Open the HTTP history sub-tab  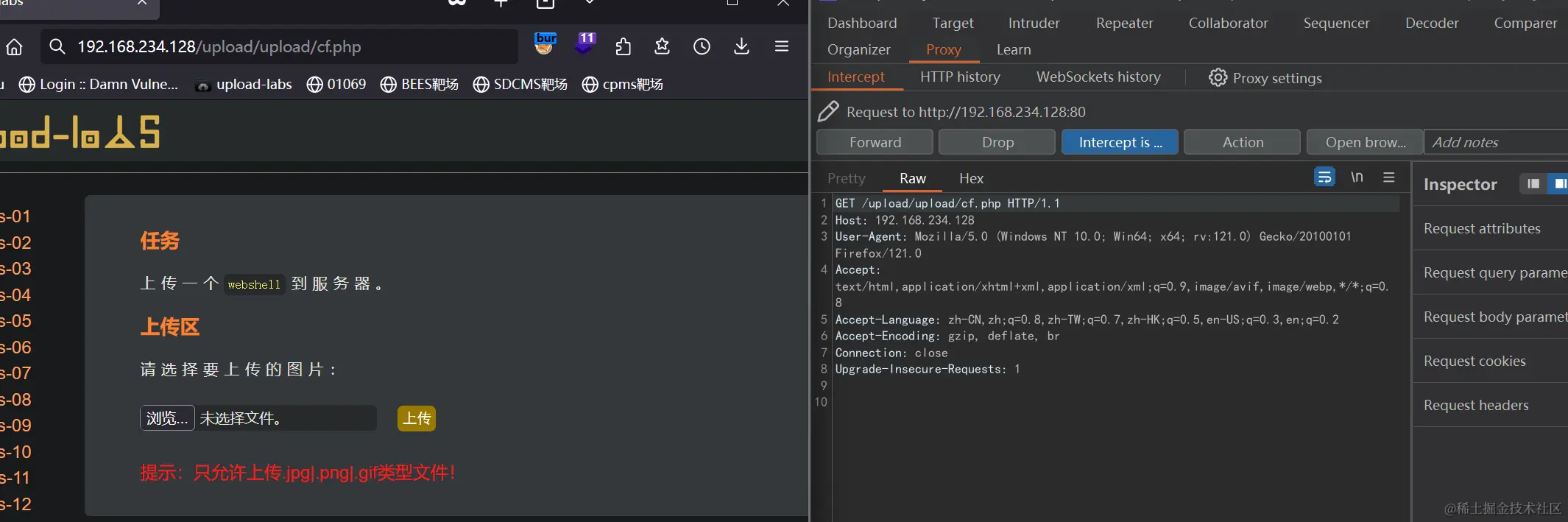(x=960, y=77)
